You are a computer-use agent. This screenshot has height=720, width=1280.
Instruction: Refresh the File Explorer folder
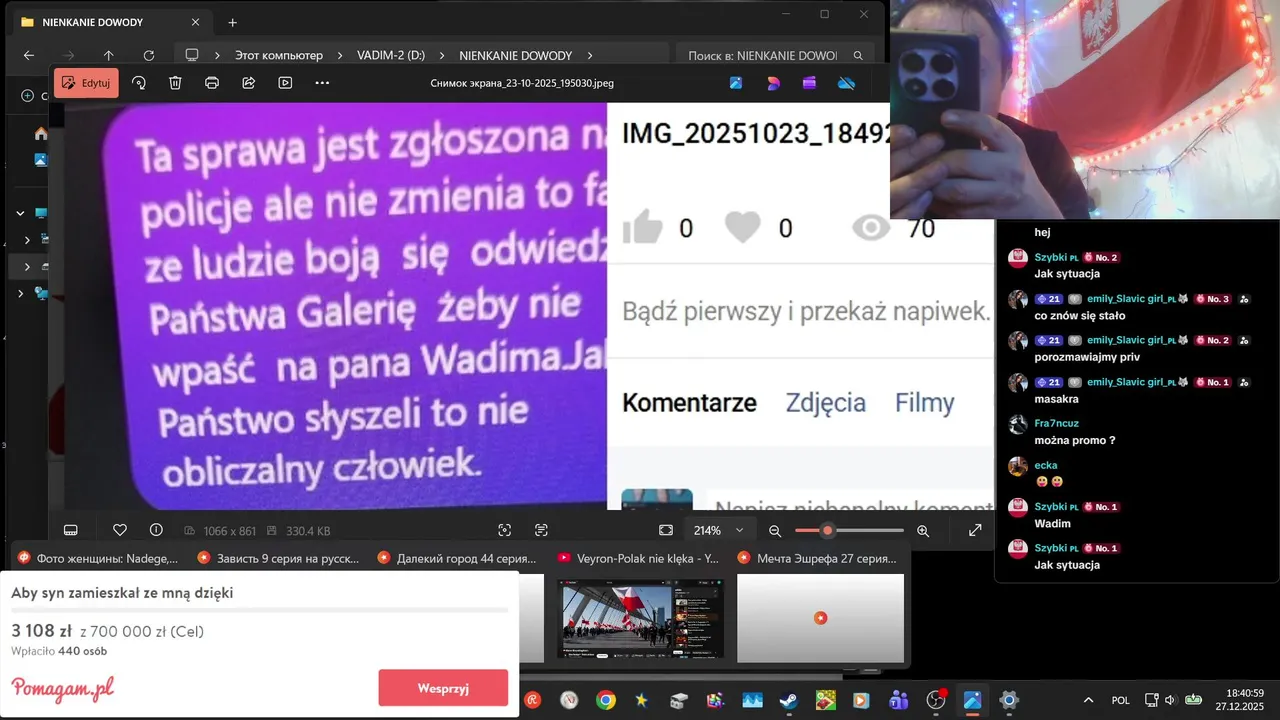point(149,55)
